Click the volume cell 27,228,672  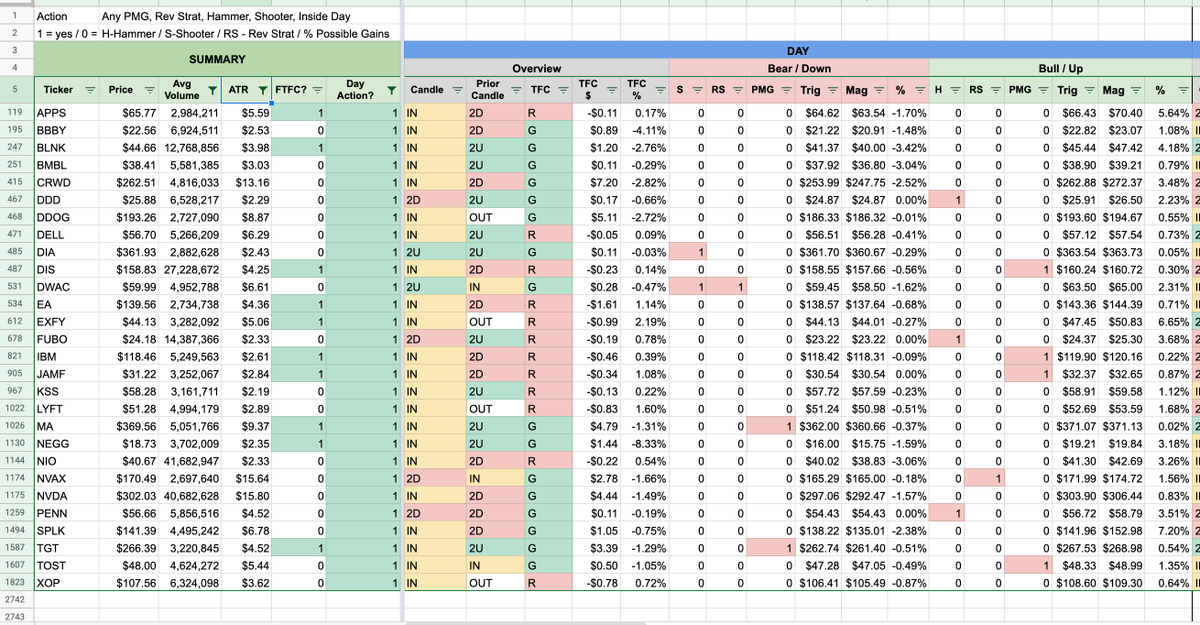pos(190,270)
